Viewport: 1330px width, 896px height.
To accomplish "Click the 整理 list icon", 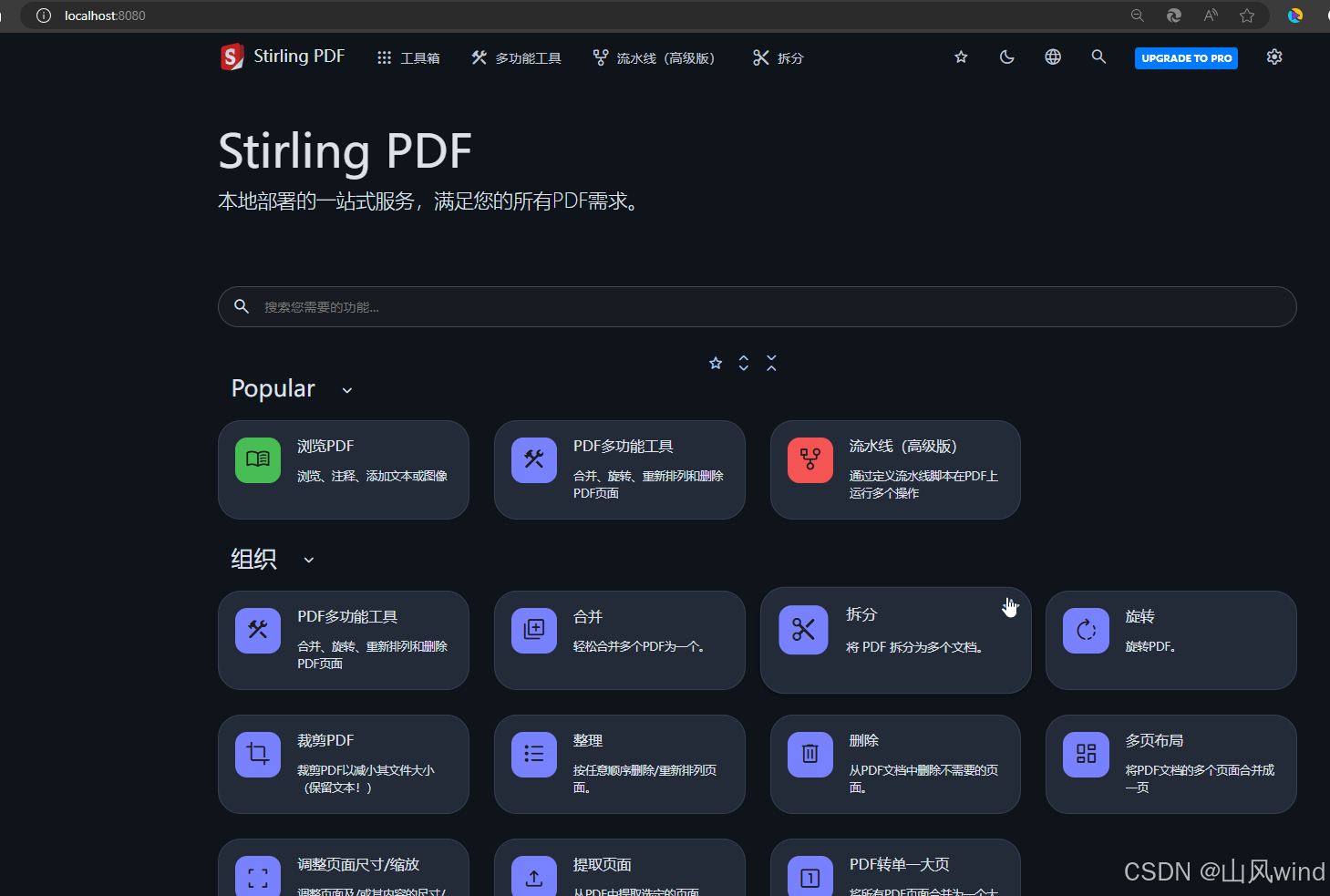I will click(534, 754).
